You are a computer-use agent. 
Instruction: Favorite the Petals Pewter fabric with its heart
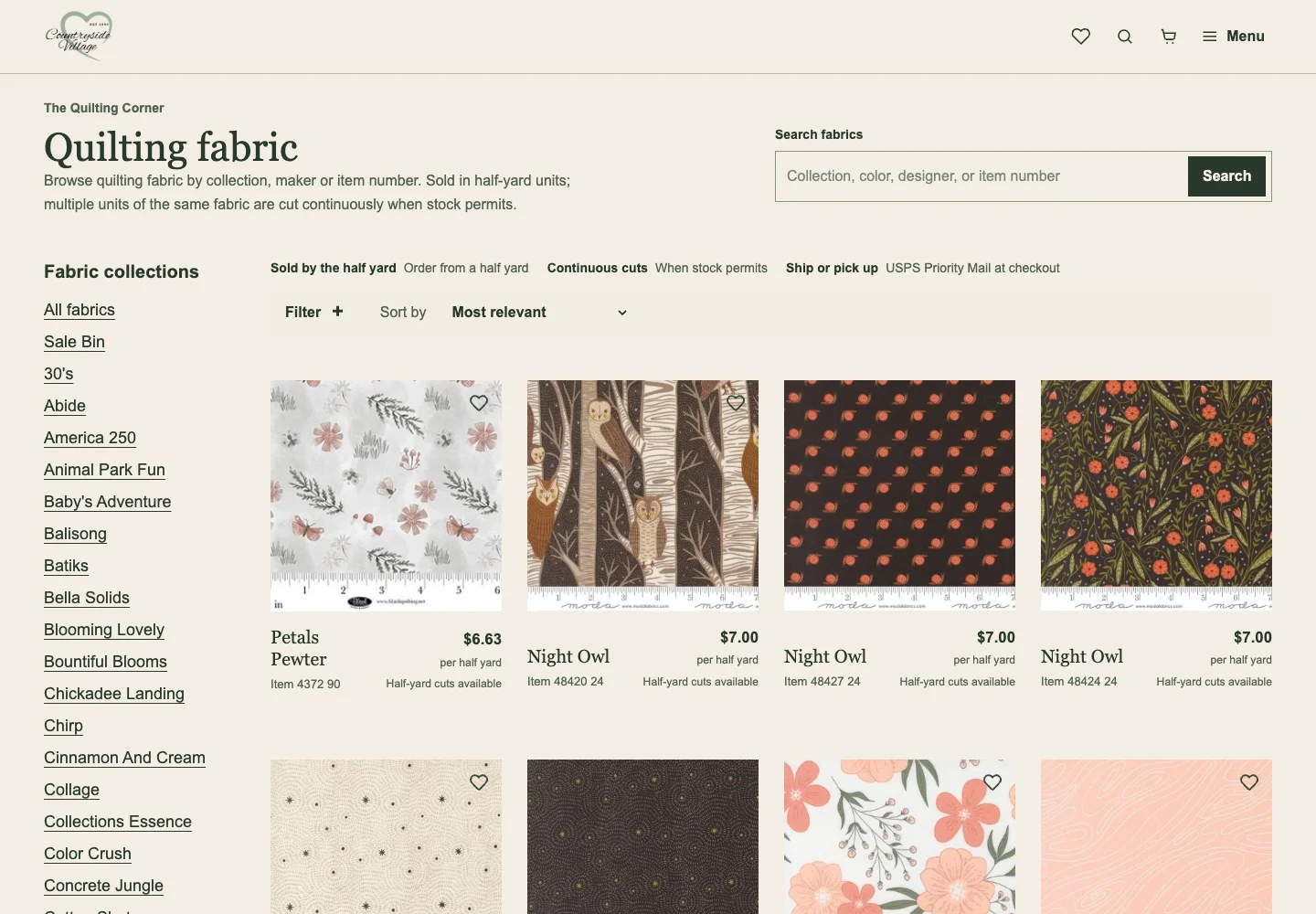coord(479,403)
